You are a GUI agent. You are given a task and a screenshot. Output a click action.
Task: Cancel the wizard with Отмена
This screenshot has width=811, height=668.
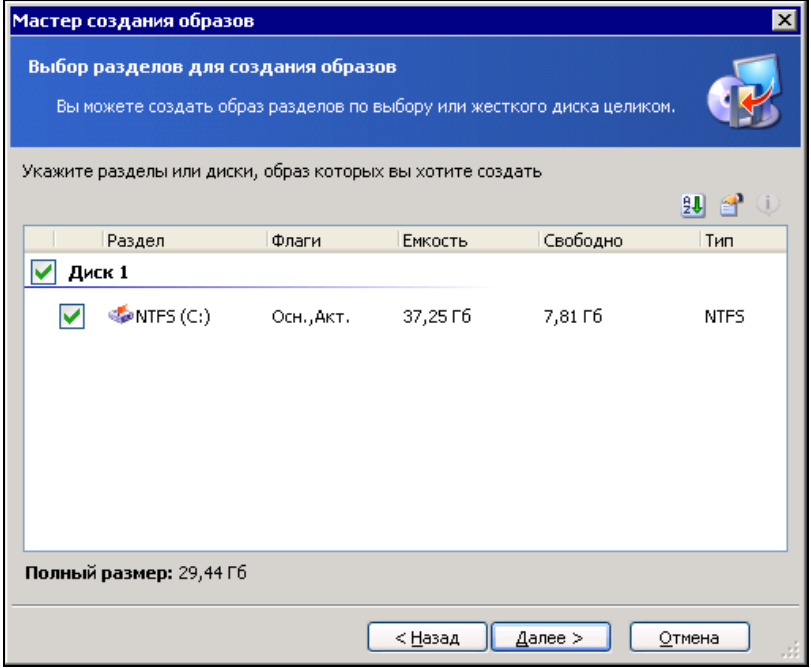tap(689, 637)
